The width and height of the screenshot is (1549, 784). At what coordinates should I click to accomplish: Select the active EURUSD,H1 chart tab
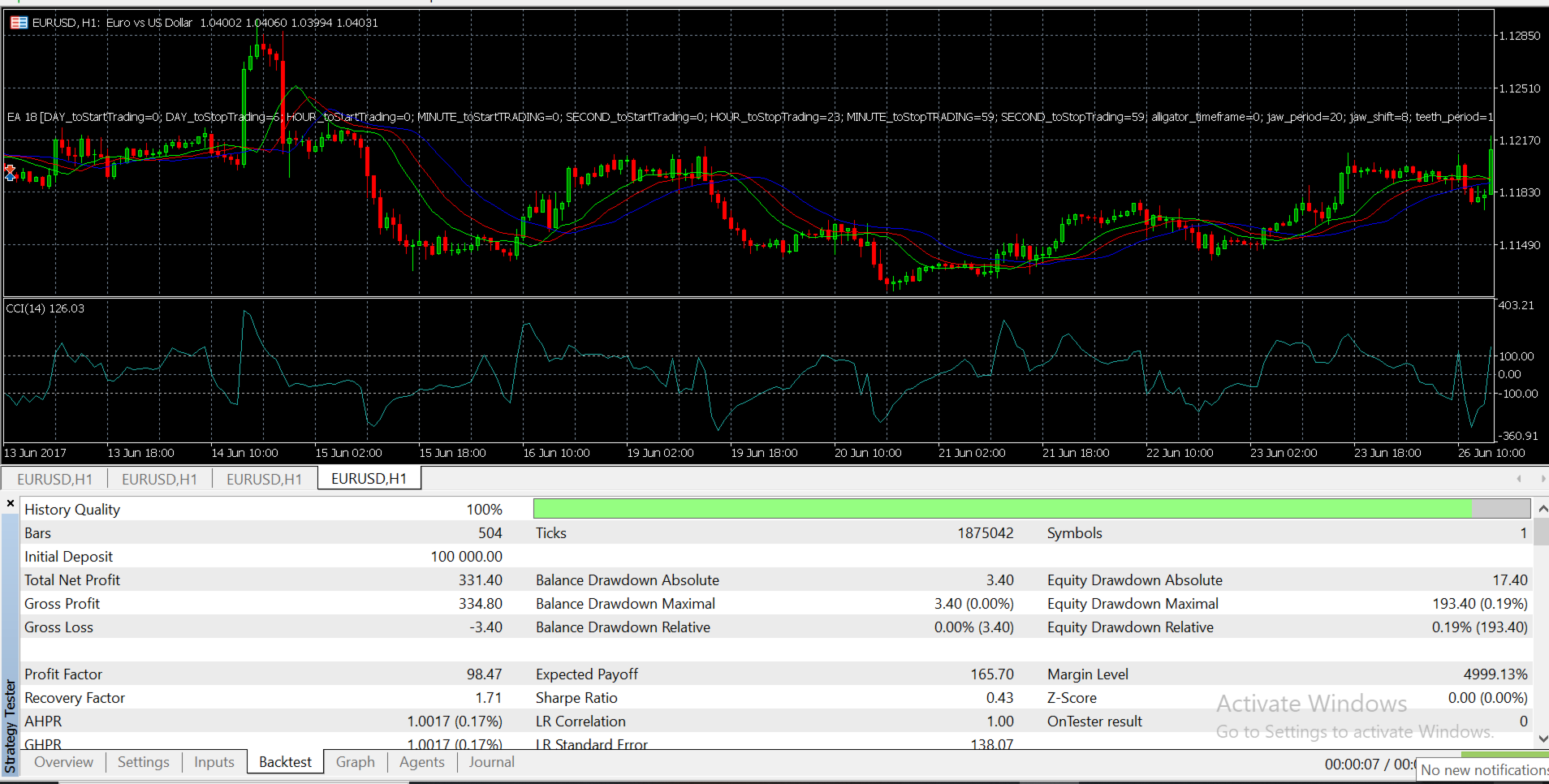click(x=369, y=479)
